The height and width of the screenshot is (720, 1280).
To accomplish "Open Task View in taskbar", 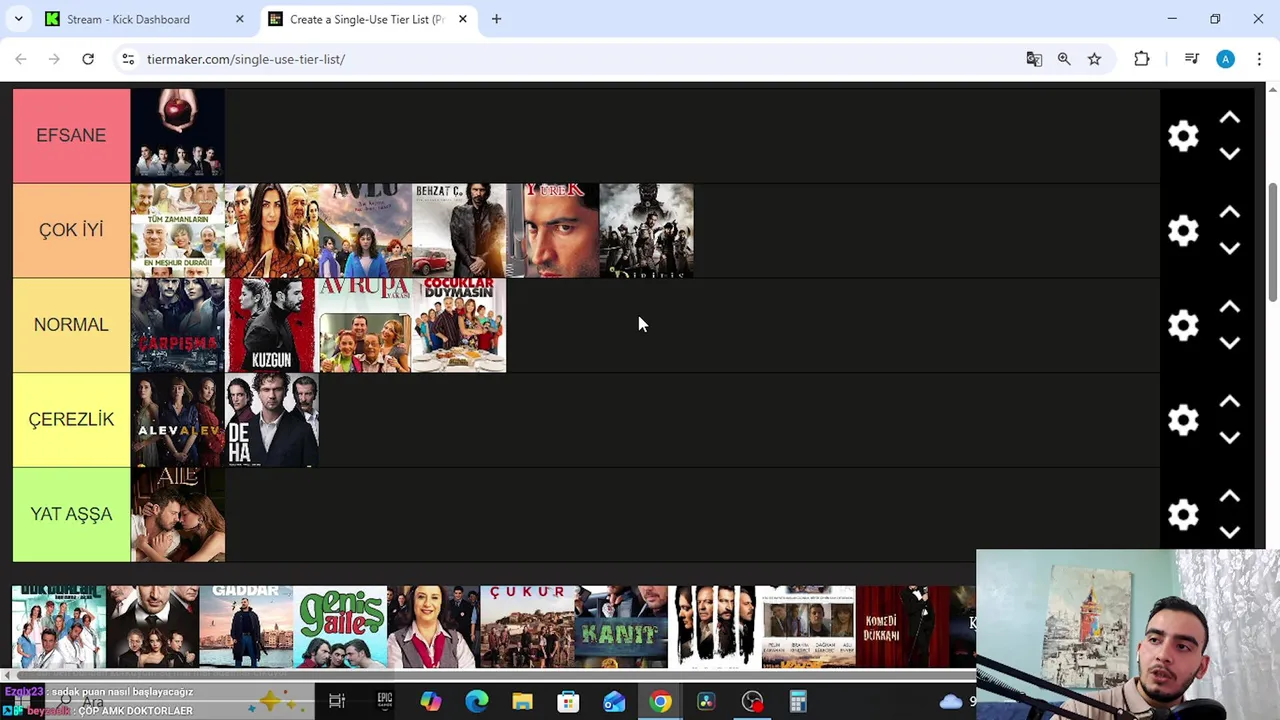I will 337,701.
